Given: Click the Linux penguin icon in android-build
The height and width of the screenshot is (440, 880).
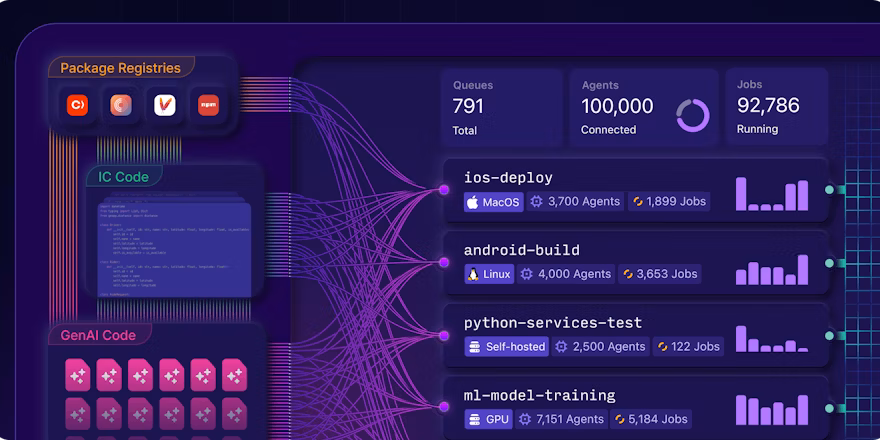Looking at the screenshot, I should 473,274.
